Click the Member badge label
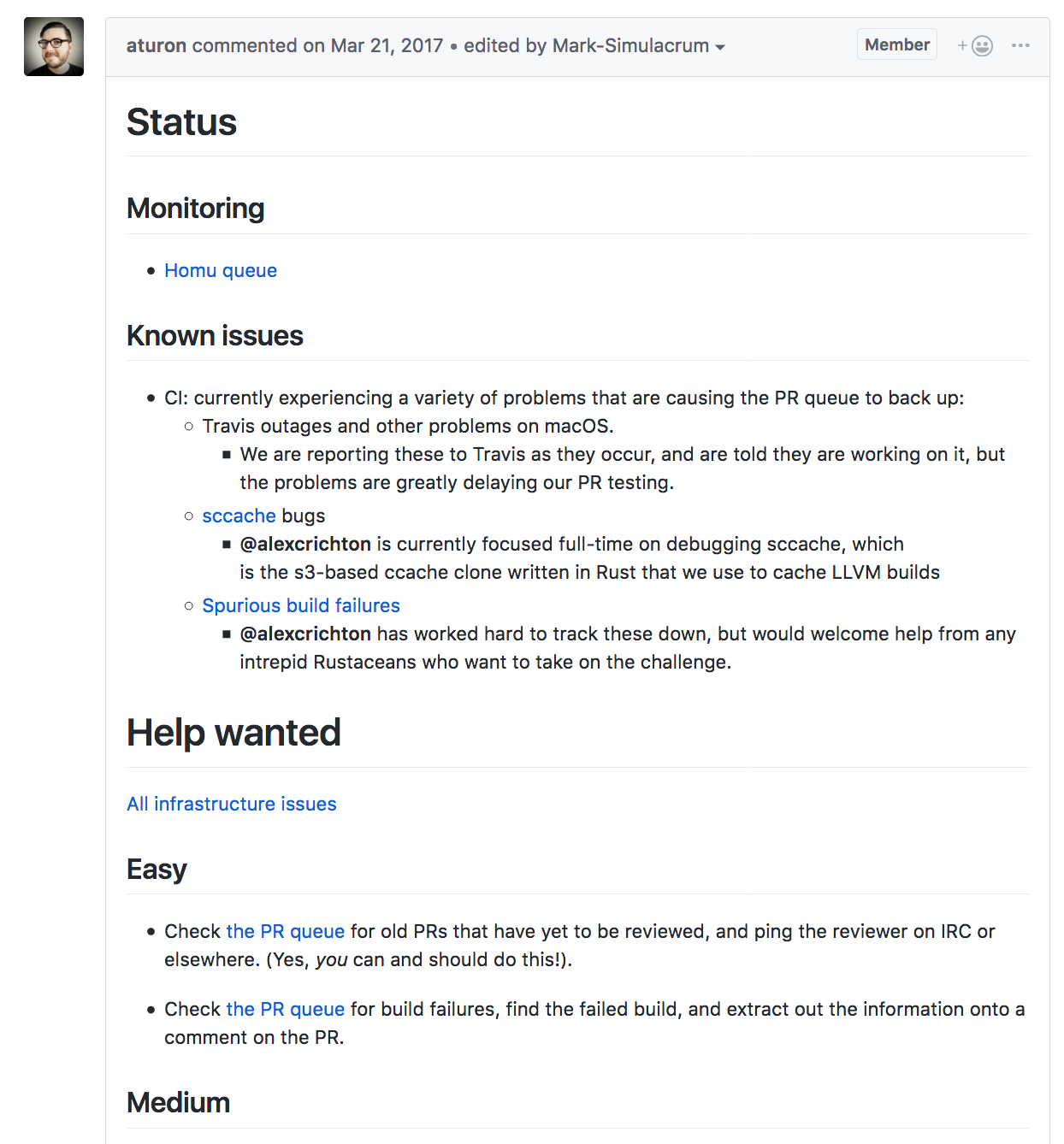The width and height of the screenshot is (1064, 1144). [896, 44]
